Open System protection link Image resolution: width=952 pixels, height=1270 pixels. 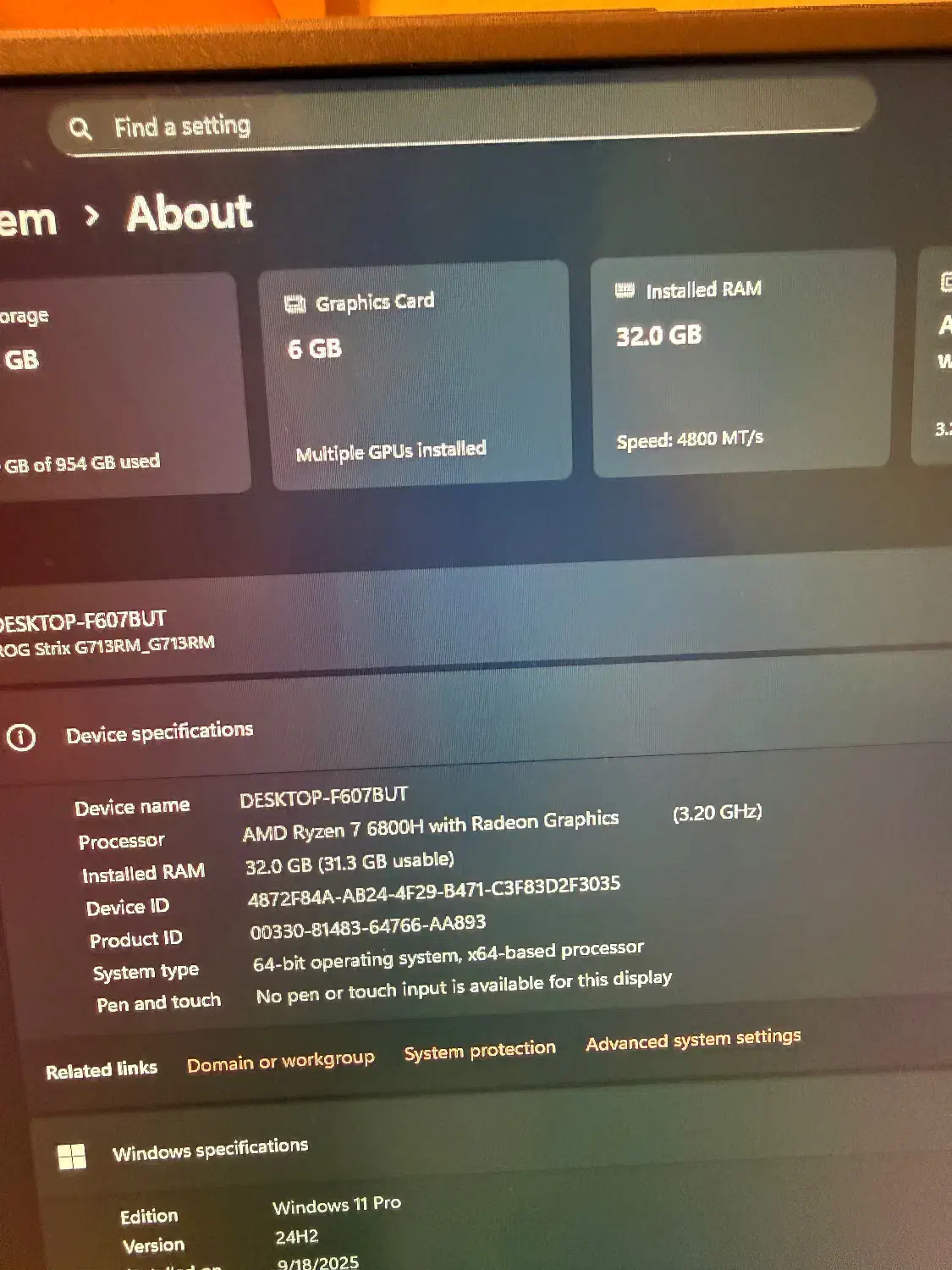pos(480,1050)
